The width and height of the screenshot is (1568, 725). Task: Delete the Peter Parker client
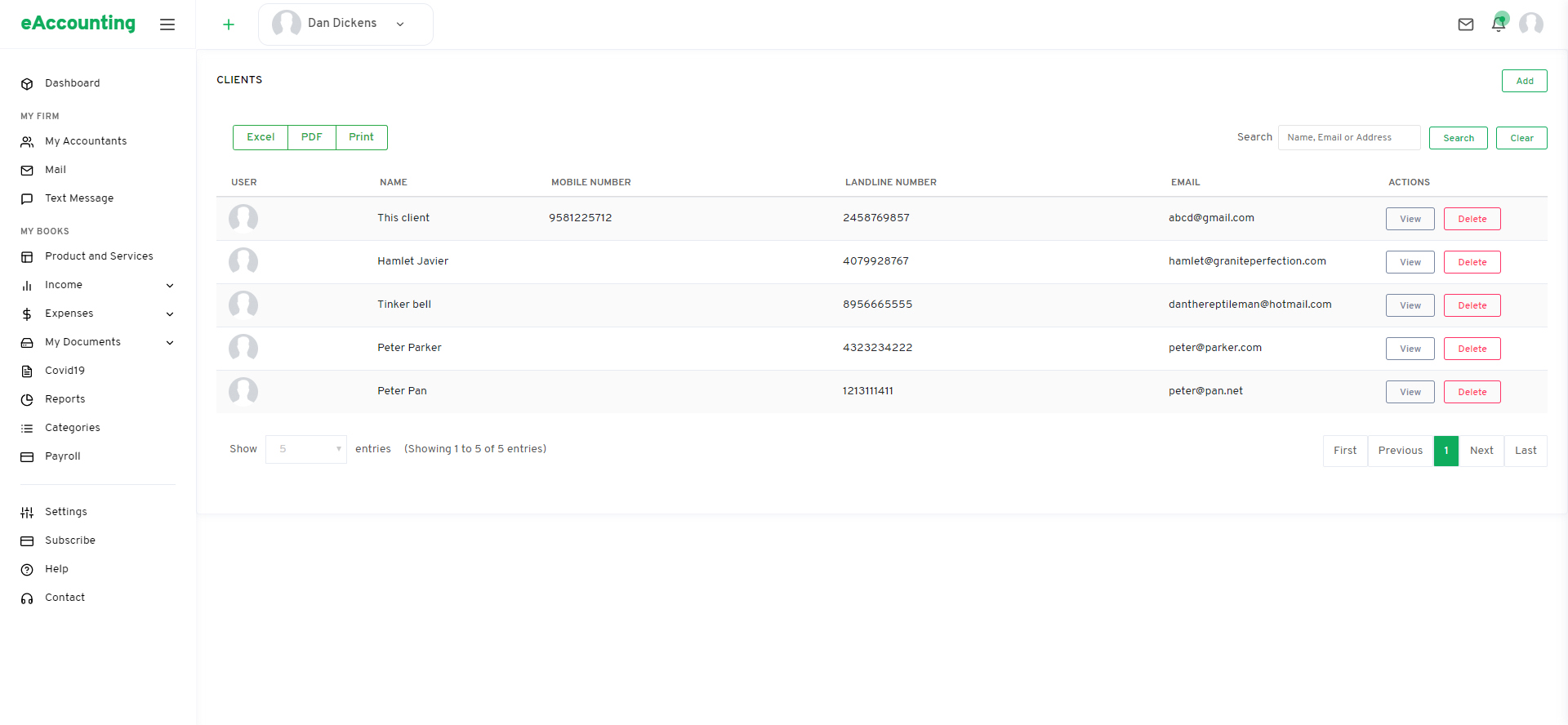(1472, 349)
